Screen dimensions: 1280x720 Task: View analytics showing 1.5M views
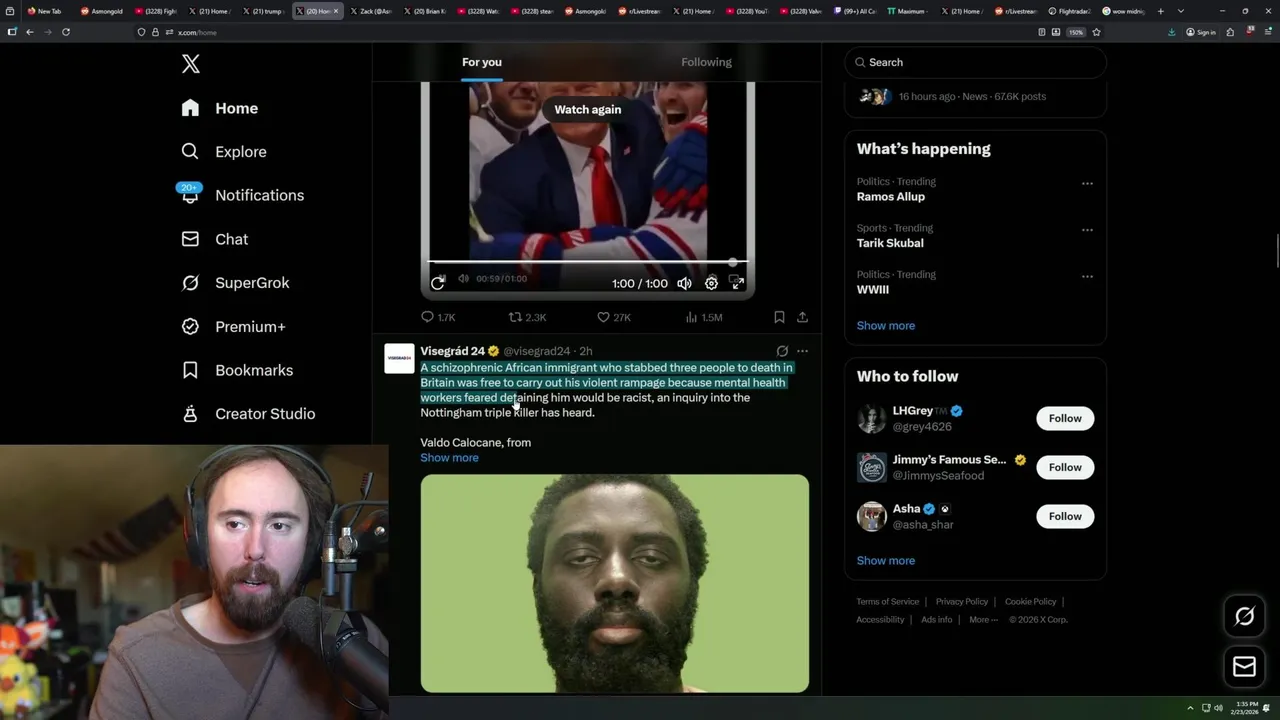(704, 317)
